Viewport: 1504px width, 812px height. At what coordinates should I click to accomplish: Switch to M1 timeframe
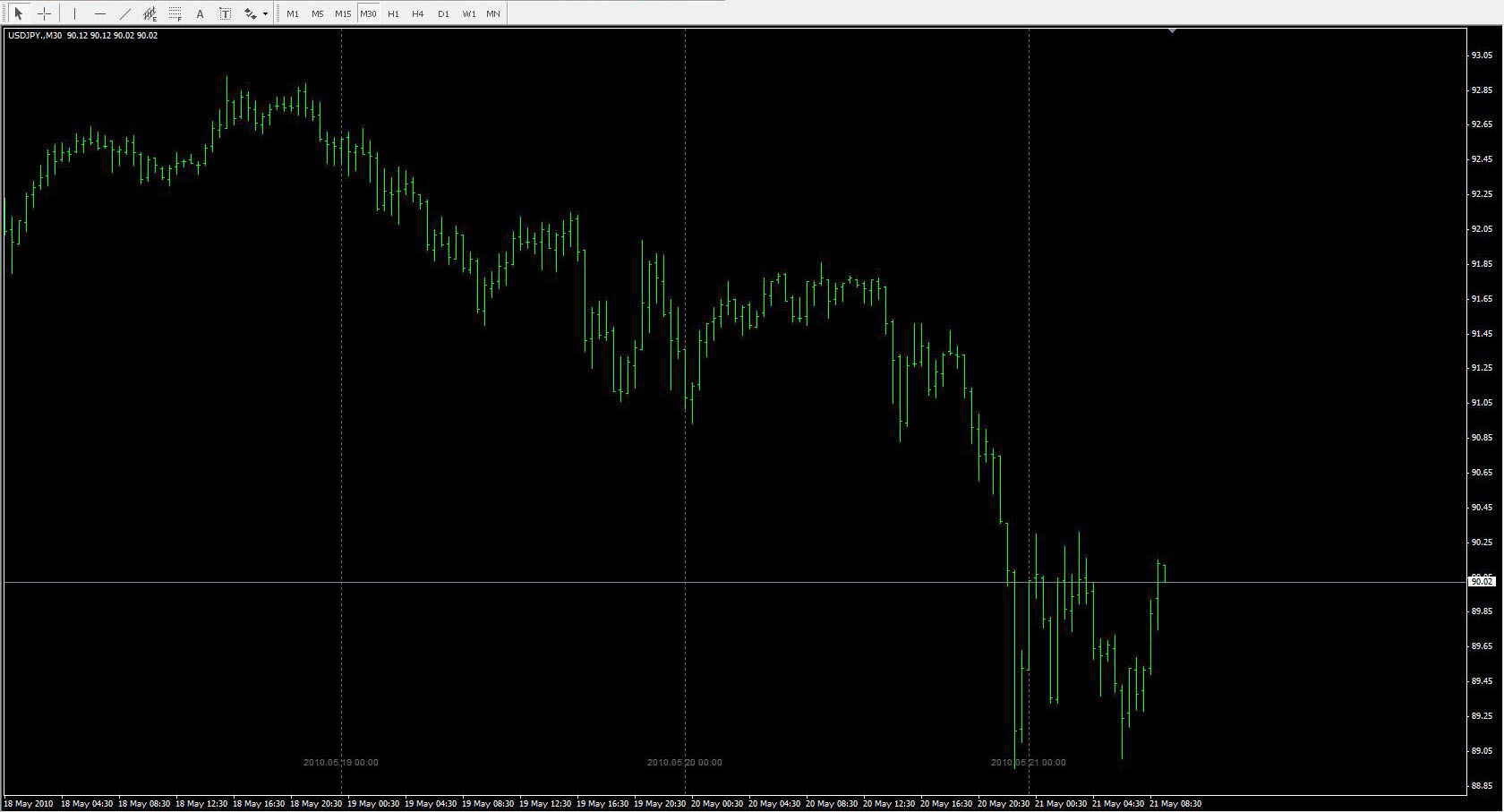293,13
